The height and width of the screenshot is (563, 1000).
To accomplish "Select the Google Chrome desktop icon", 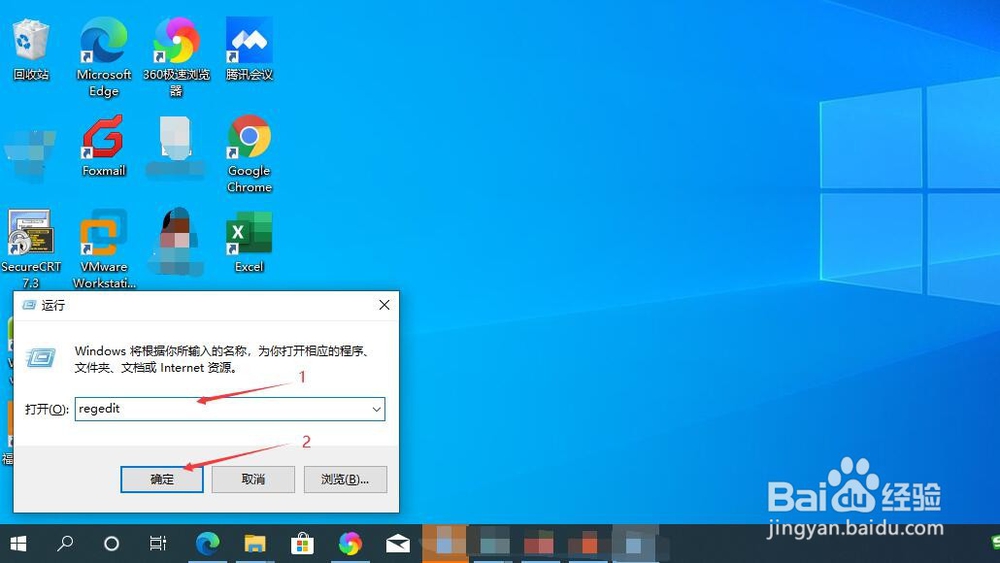I will (x=249, y=154).
